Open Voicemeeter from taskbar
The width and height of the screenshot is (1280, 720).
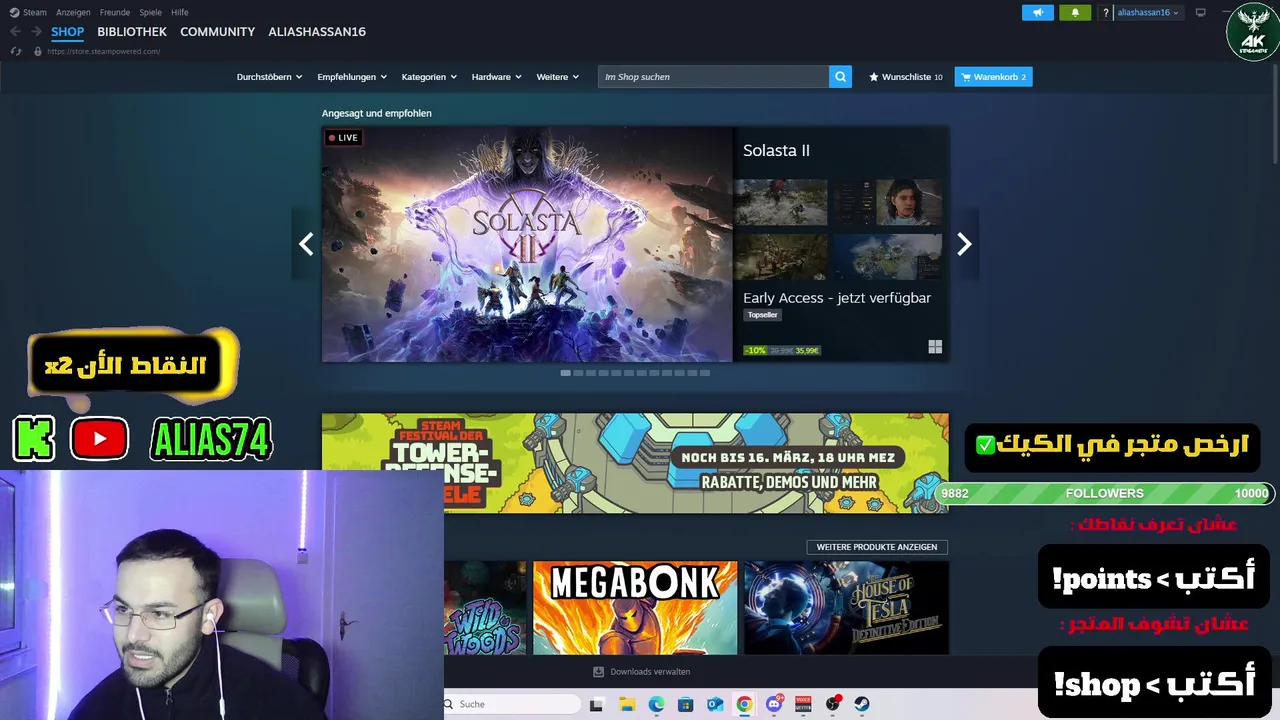tap(803, 704)
